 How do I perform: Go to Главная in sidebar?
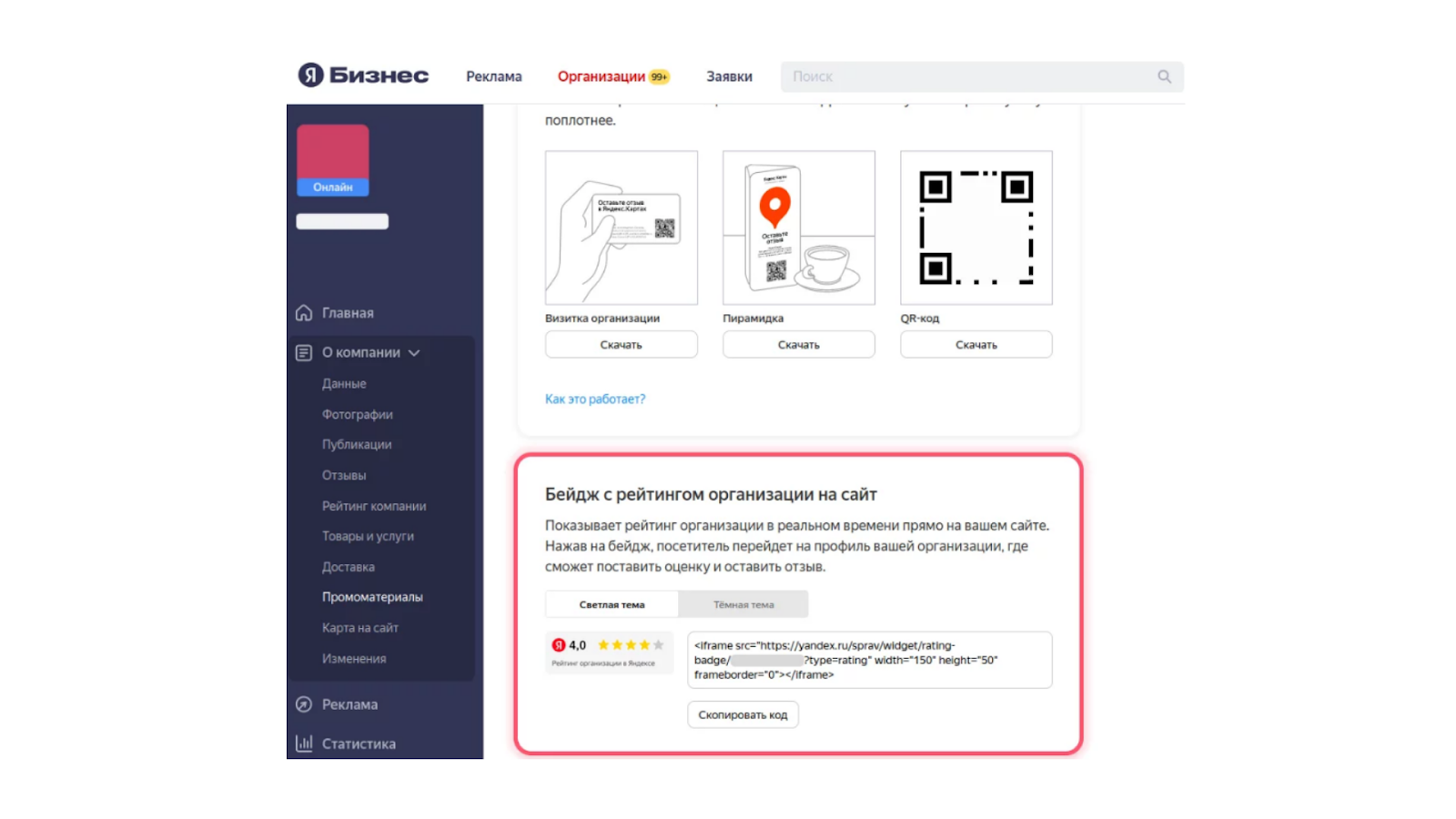point(348,313)
